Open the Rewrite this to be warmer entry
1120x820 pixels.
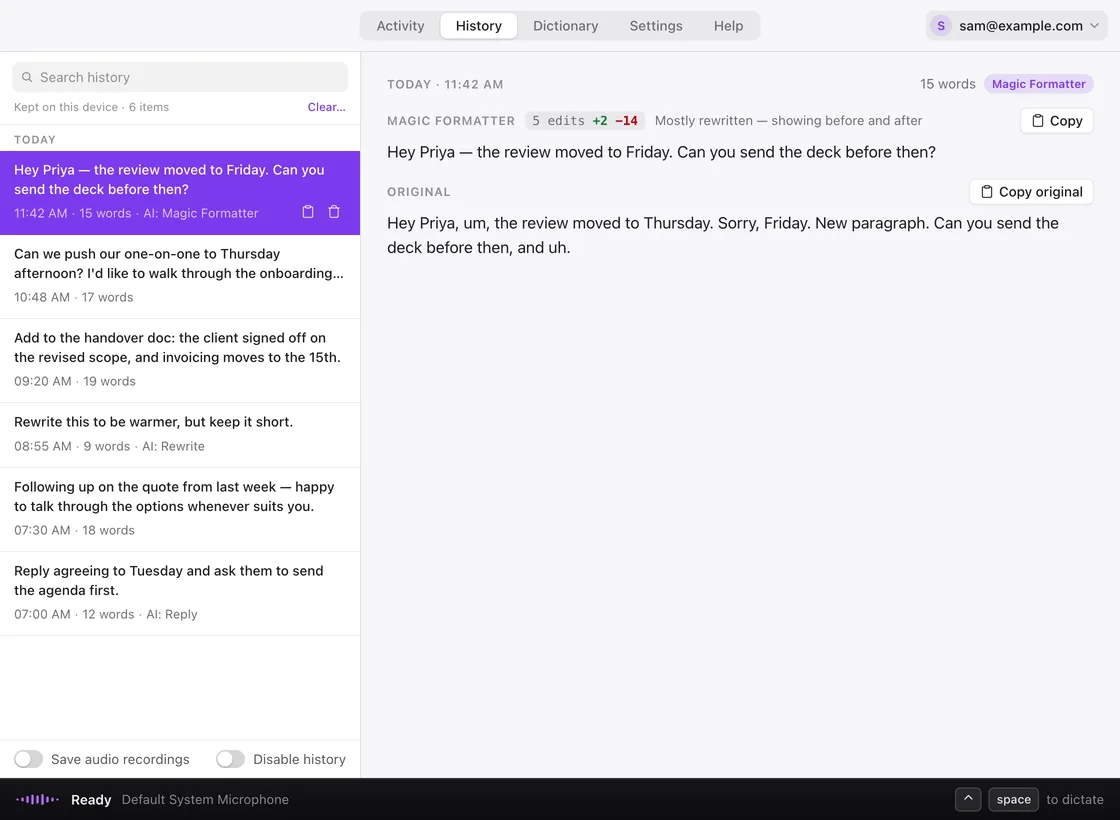(x=180, y=435)
